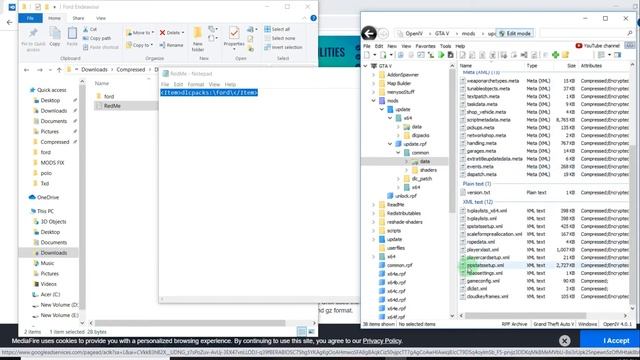Viewport: 640px width, 360px height.
Task: Click Select none in Explorer ribbon
Action: [280, 38]
